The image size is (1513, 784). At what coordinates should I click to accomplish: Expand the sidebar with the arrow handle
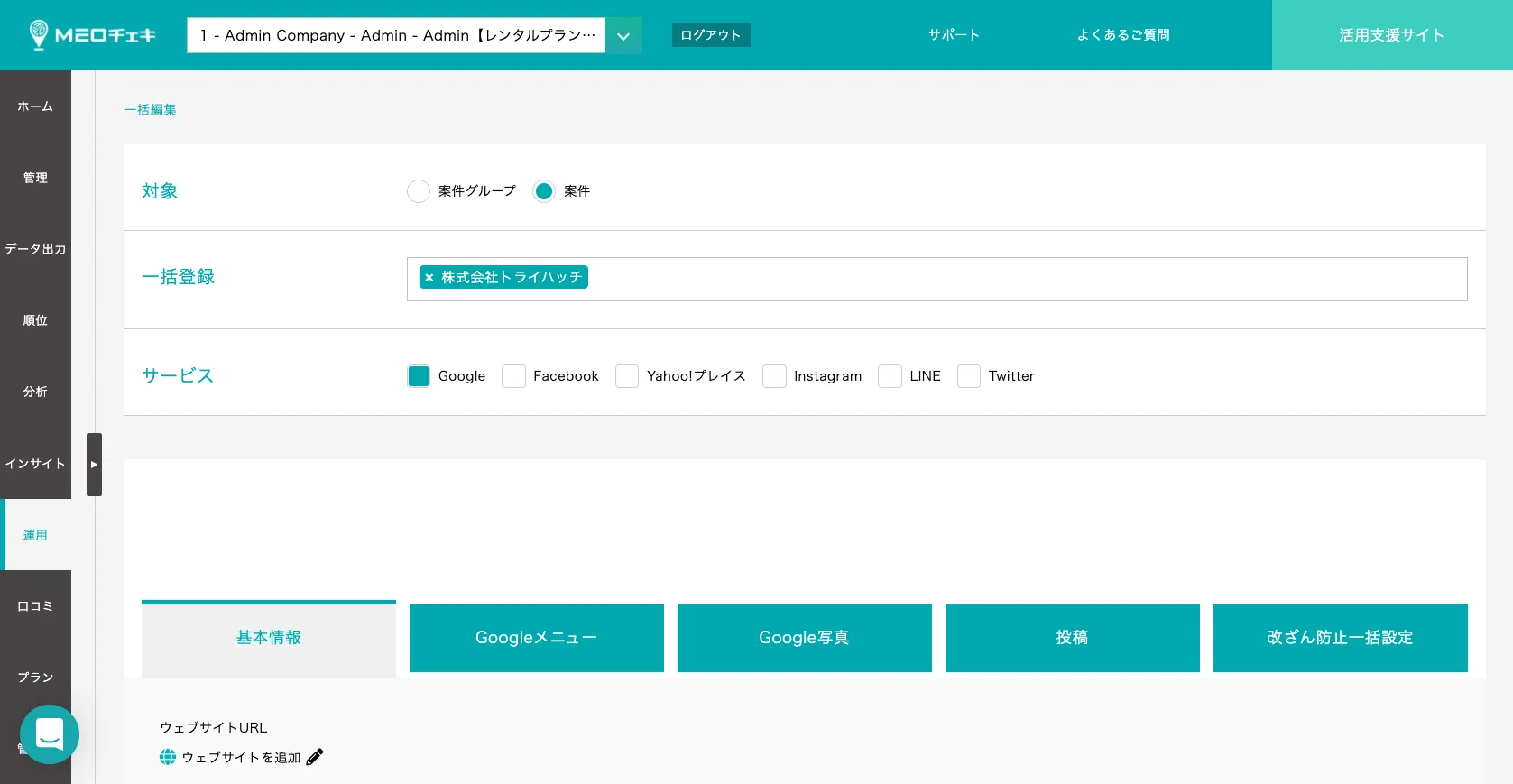[94, 465]
